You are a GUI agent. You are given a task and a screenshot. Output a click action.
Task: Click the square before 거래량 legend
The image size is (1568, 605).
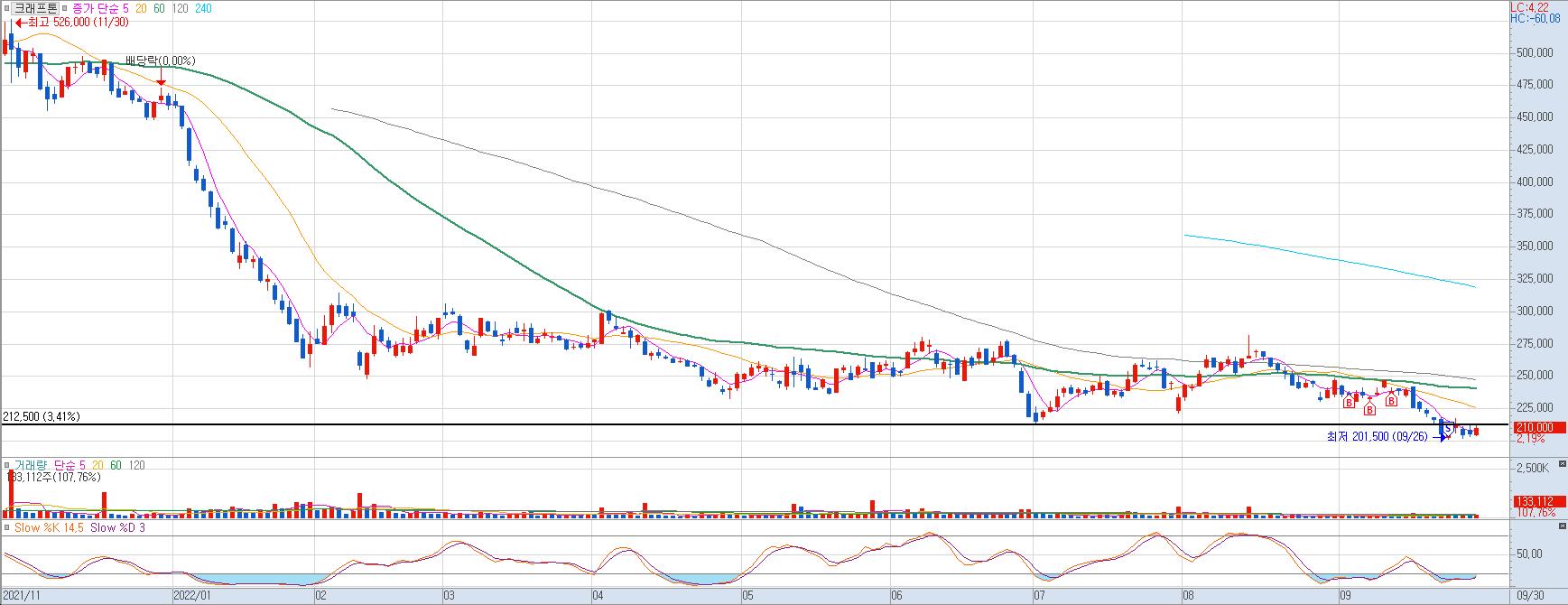[6, 465]
